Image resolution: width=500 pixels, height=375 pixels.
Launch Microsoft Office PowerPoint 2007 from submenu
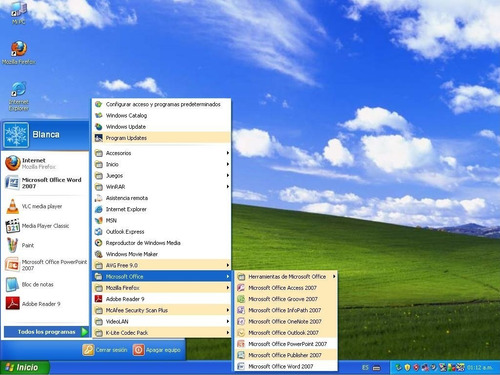286,344
